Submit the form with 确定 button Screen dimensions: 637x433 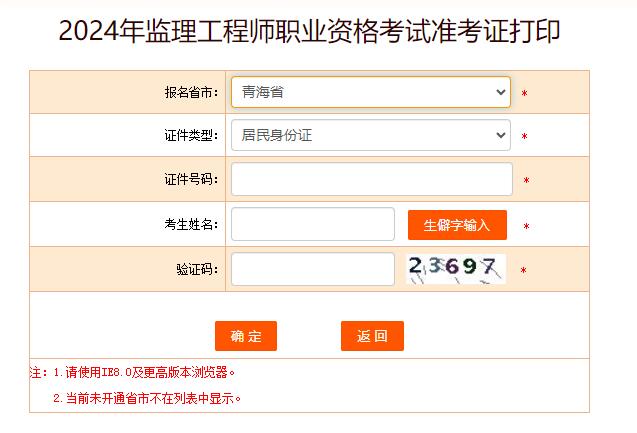[246, 336]
